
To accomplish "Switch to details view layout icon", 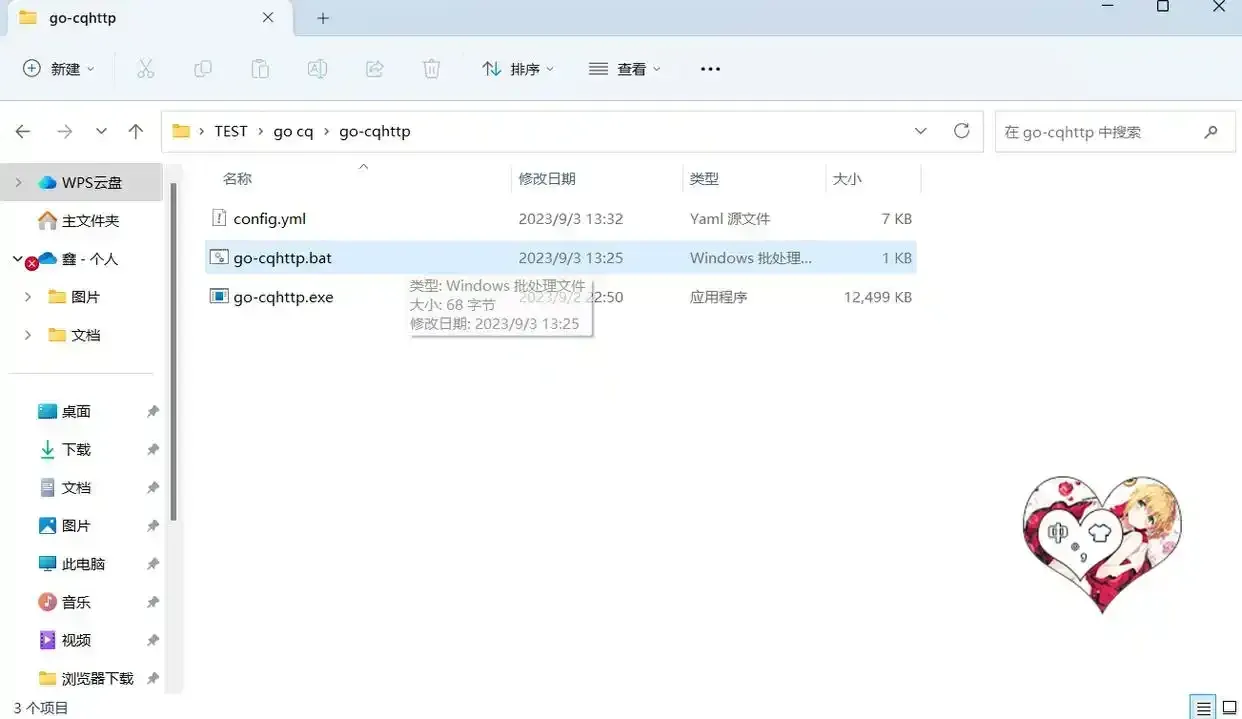I will 1203,707.
